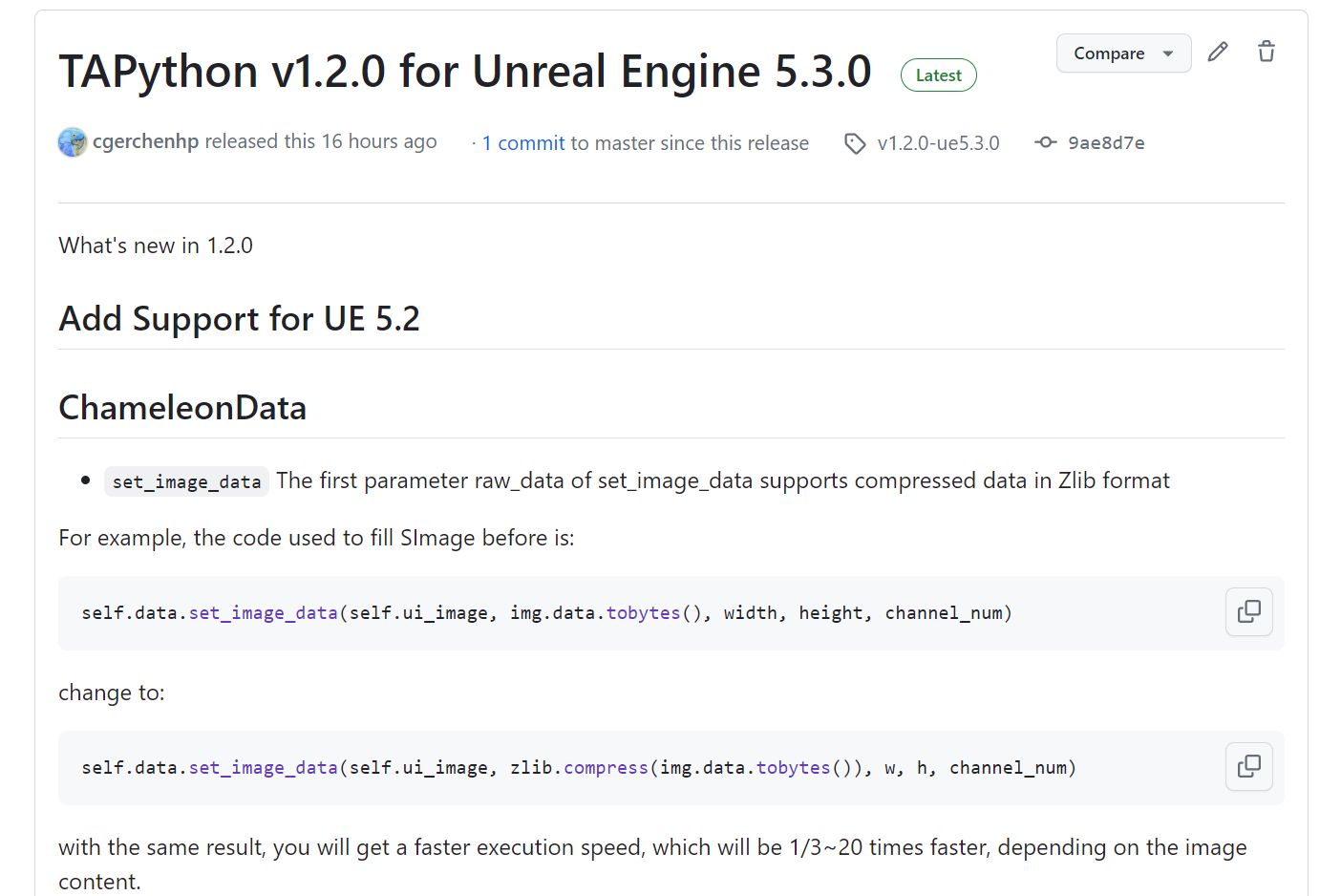Click the commit icon beside 9ae8d7e

tap(1046, 142)
